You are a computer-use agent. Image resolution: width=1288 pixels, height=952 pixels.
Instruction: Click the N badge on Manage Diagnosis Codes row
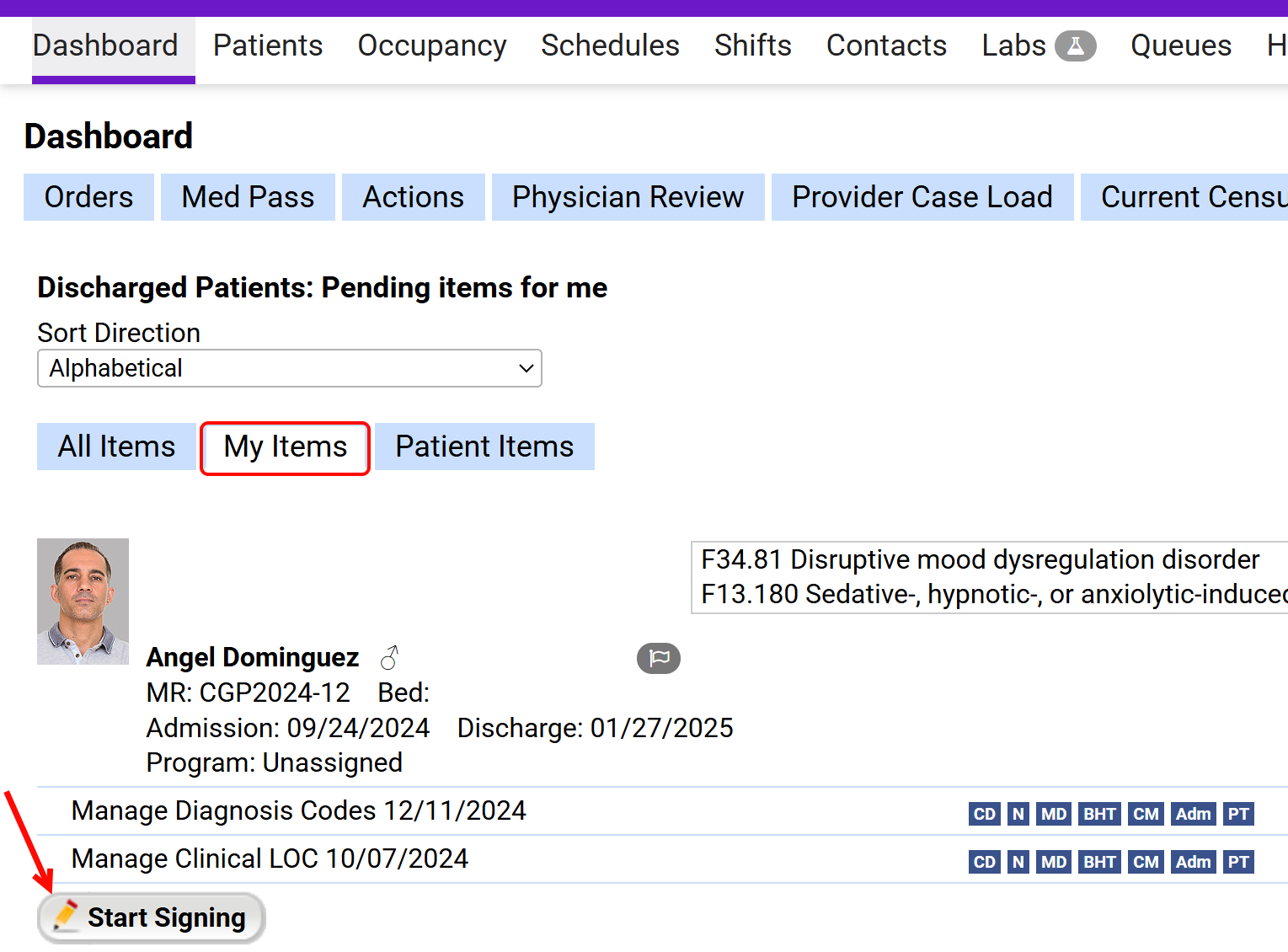coord(1018,814)
